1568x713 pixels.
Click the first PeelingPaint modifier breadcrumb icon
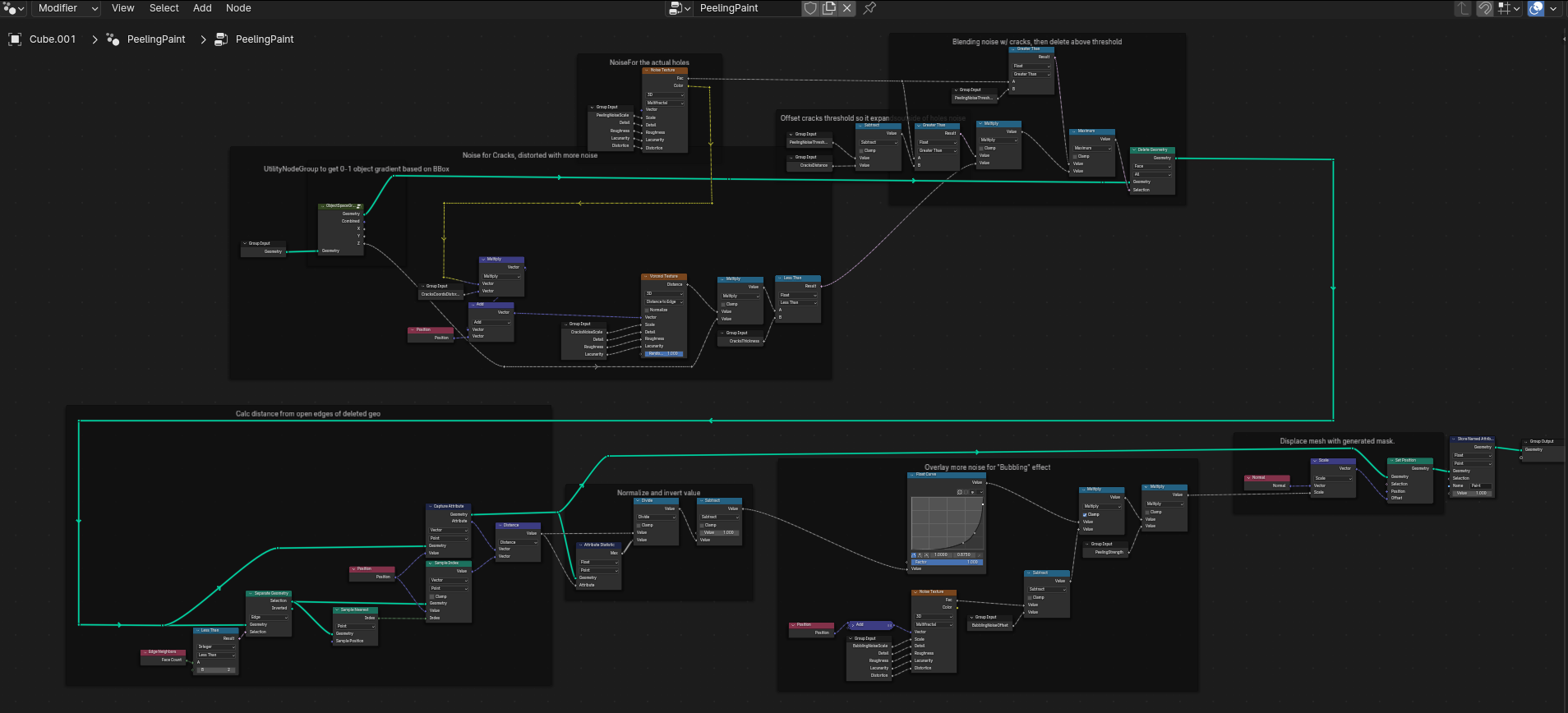pos(113,39)
